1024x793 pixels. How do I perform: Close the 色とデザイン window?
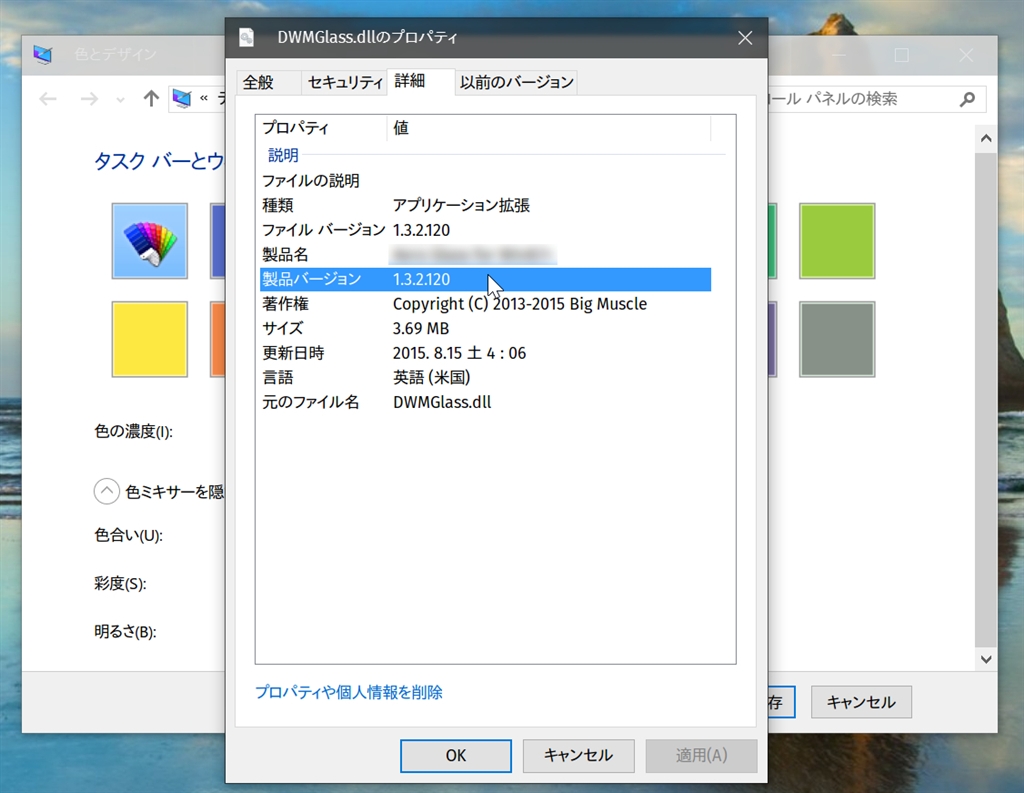[x=966, y=56]
